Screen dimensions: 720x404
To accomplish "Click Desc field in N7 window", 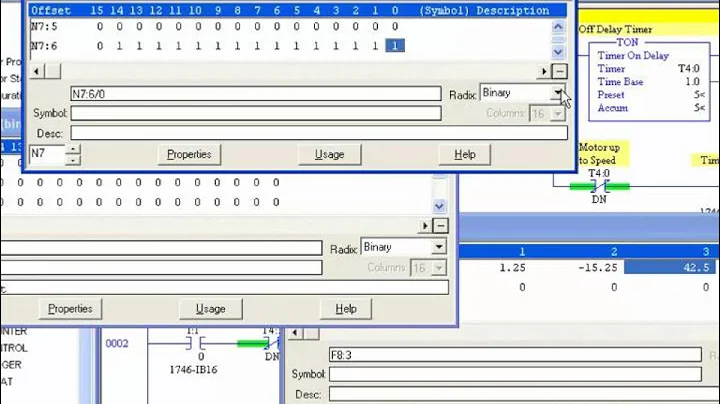I will tap(319, 133).
